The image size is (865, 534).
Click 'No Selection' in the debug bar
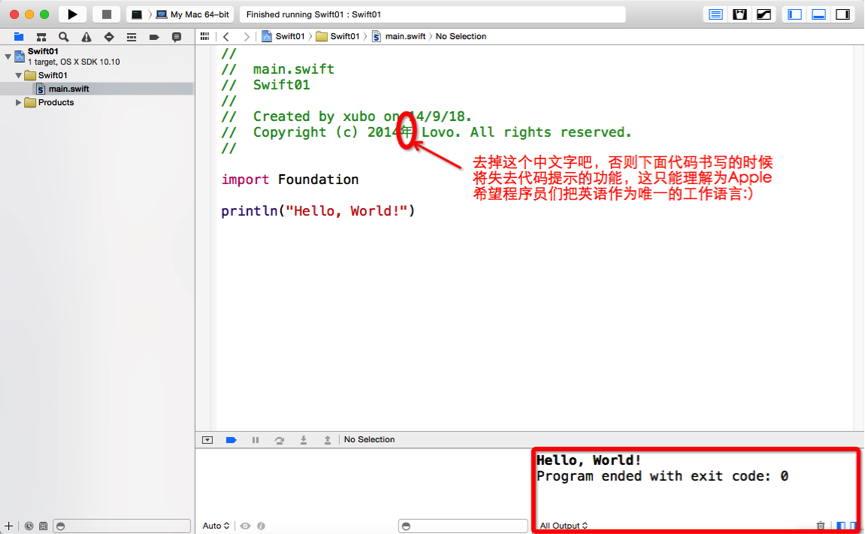pyautogui.click(x=369, y=440)
